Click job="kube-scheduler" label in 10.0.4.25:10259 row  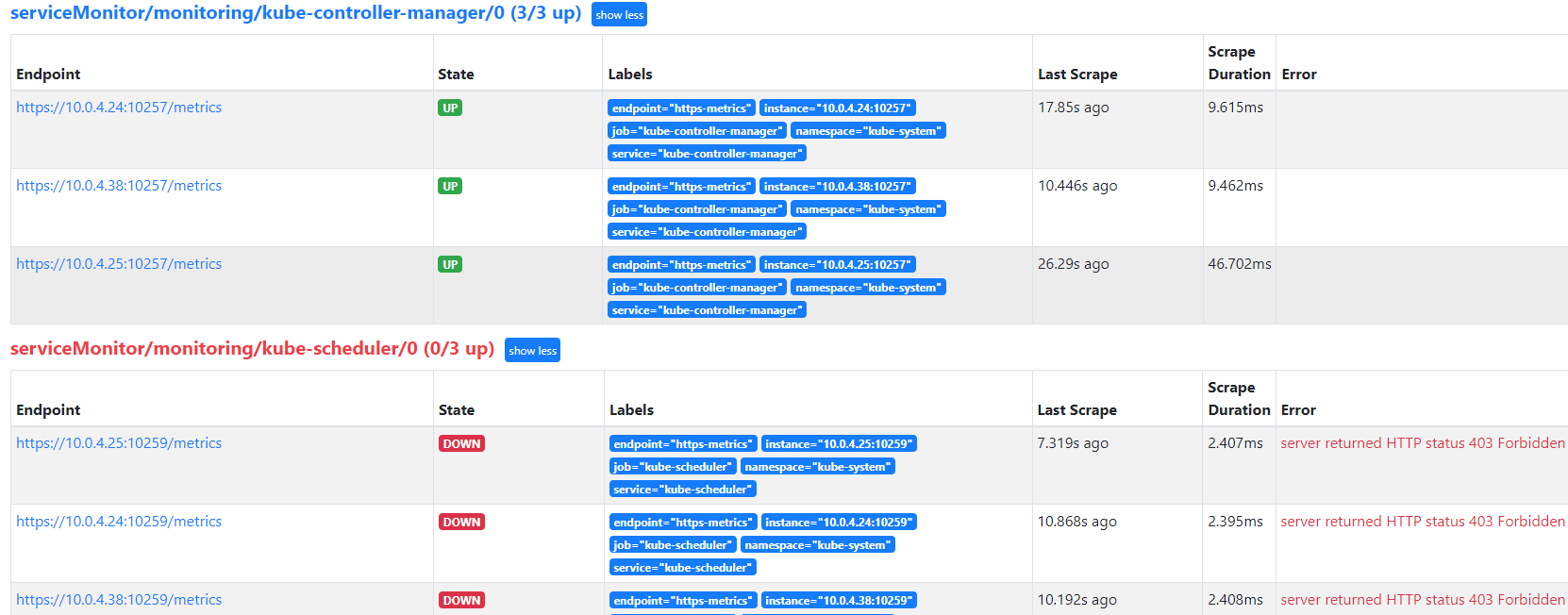(x=673, y=467)
